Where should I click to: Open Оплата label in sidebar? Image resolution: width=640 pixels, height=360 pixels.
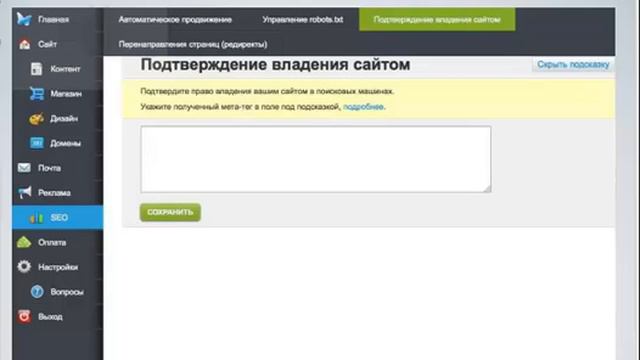click(x=52, y=242)
